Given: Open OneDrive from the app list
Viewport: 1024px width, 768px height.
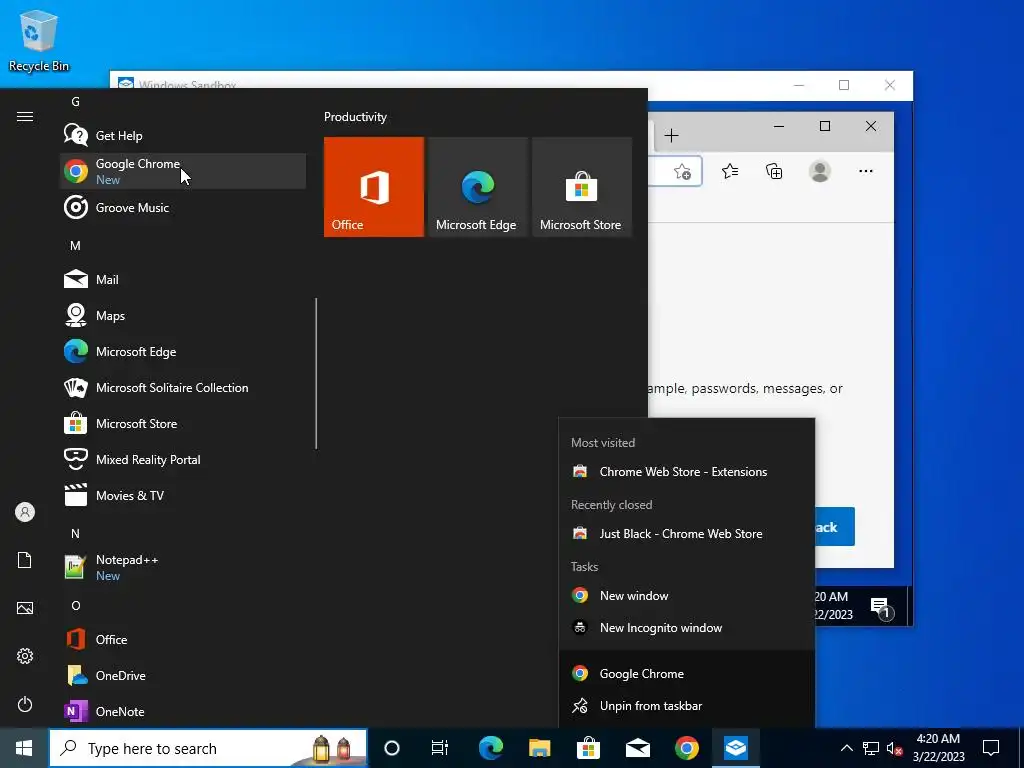Looking at the screenshot, I should point(183,675).
